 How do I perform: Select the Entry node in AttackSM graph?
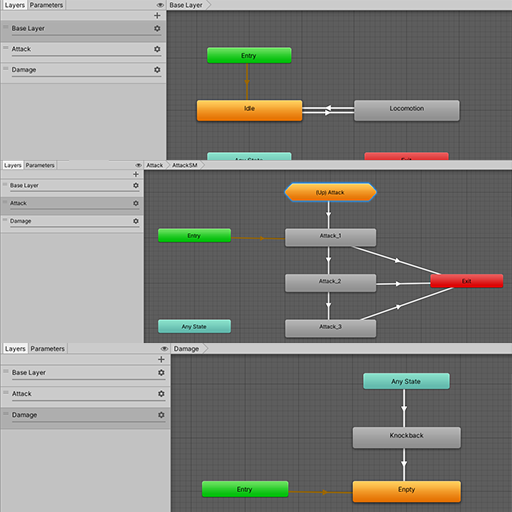(x=194, y=235)
